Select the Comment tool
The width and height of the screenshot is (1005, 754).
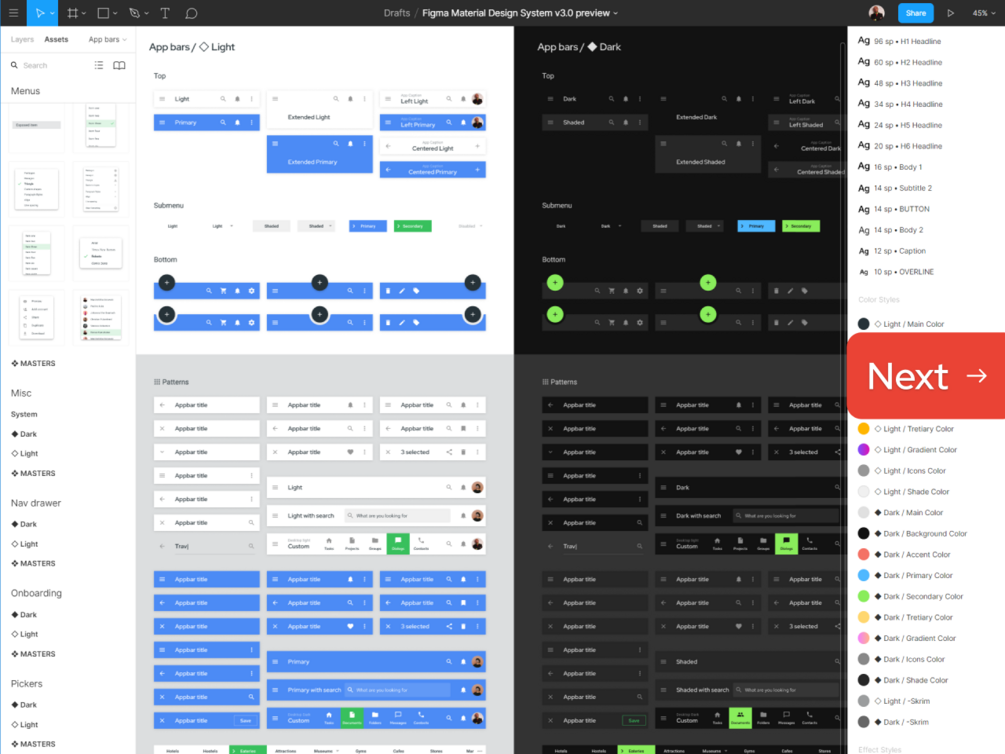point(191,13)
